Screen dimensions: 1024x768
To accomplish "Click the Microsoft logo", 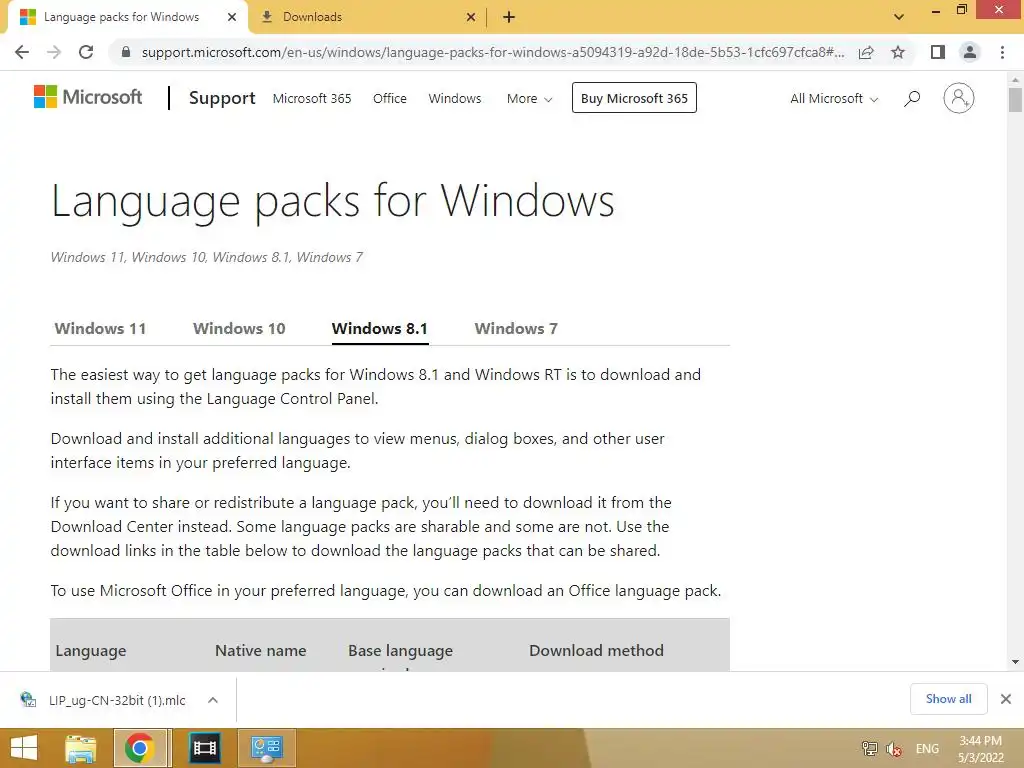I will point(88,97).
